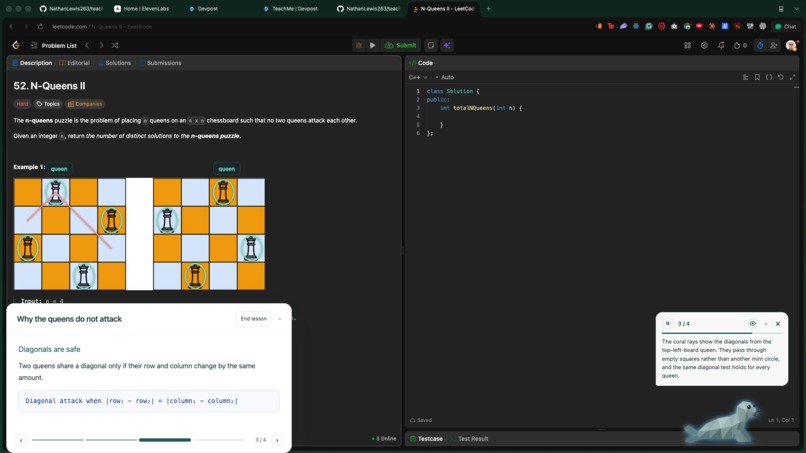Open a new browser tab
The height and width of the screenshot is (453, 806).
tap(488, 9)
